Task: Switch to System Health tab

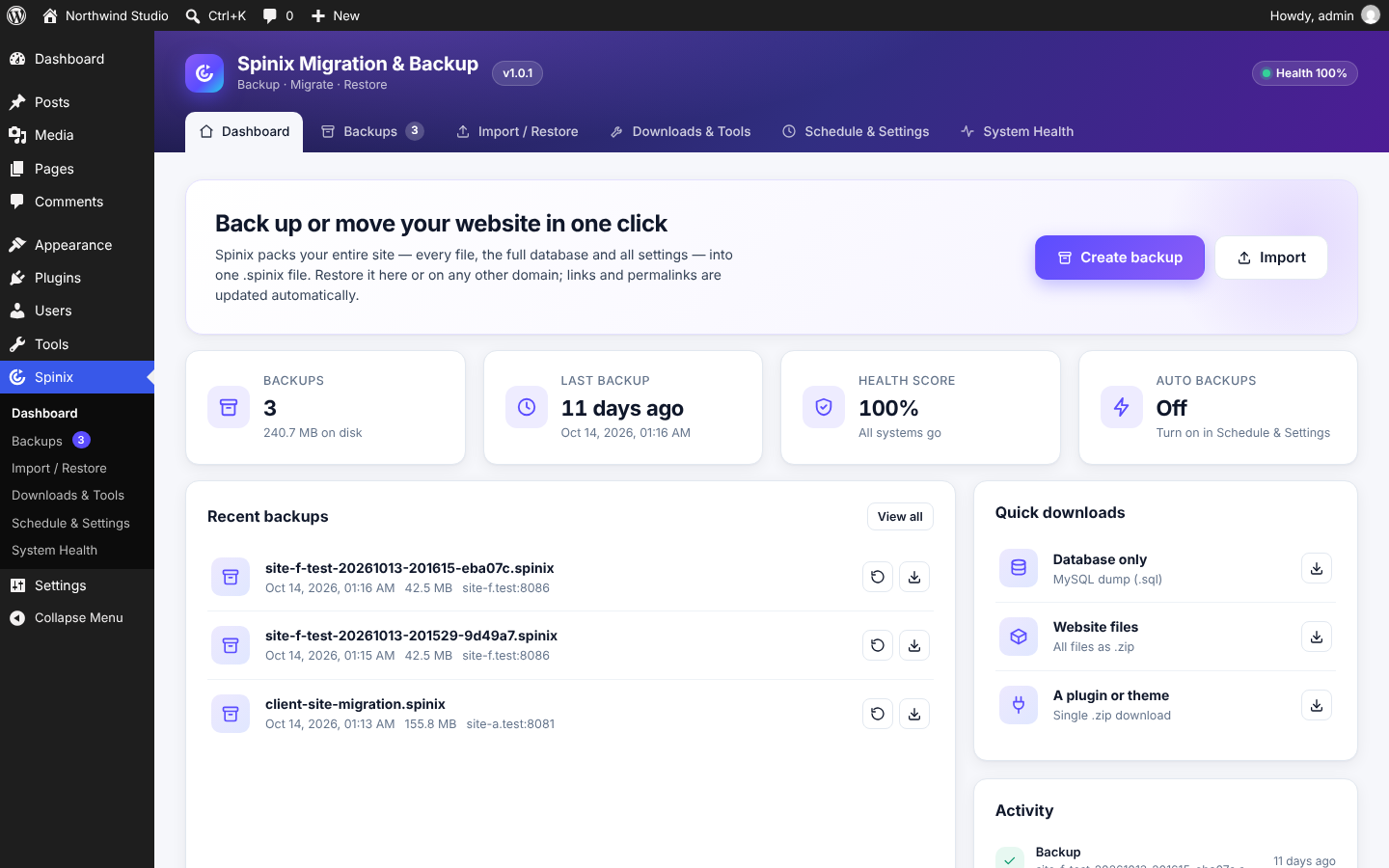Action: [x=1018, y=132]
